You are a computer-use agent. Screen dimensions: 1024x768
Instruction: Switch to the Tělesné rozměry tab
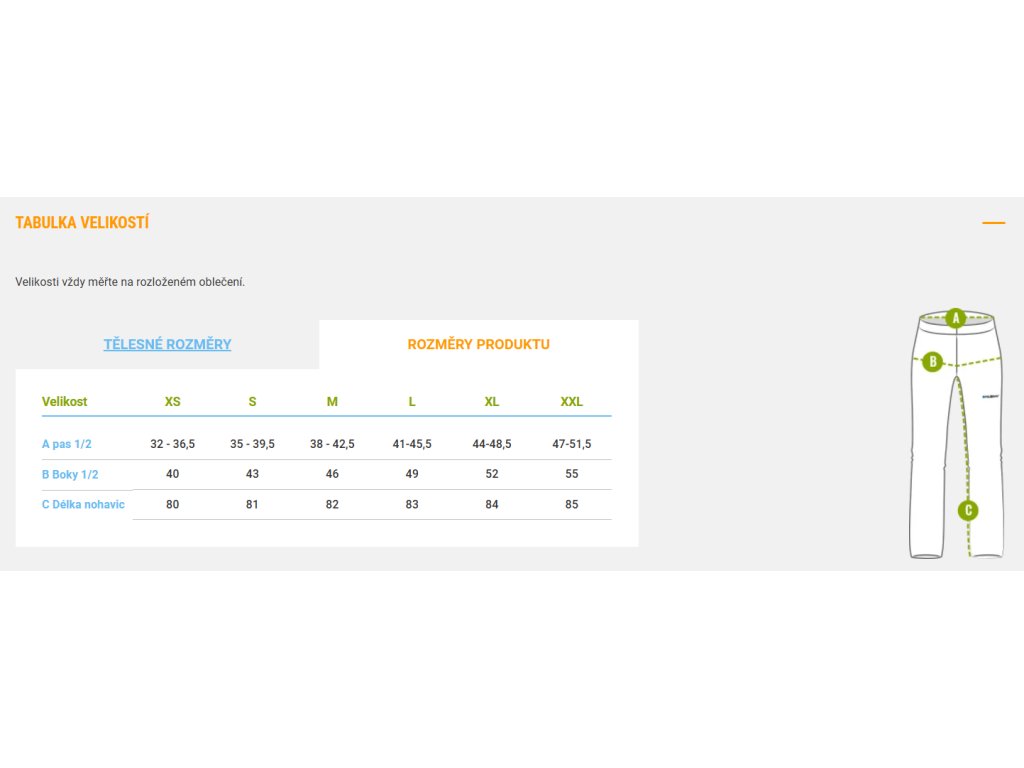point(167,344)
